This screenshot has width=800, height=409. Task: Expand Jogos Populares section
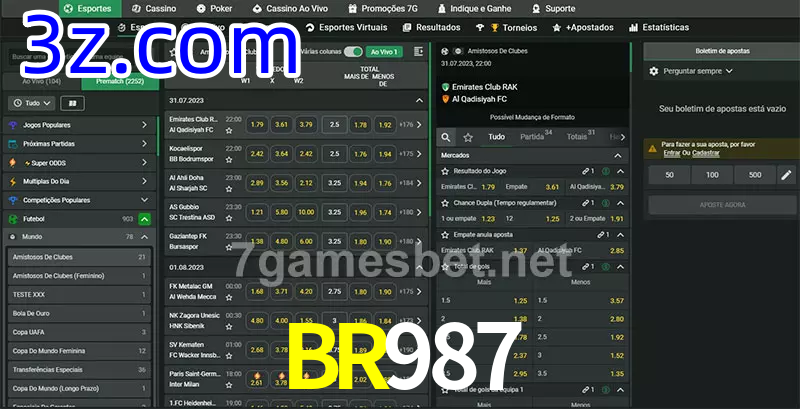point(144,125)
